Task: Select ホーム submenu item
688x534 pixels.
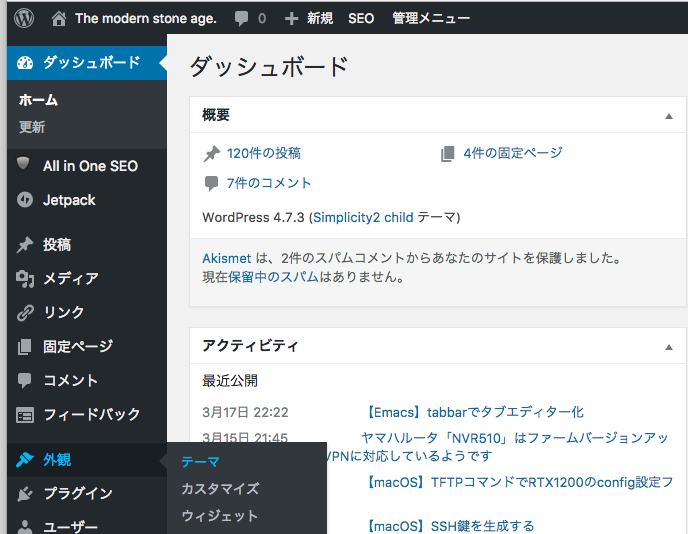Action: point(38,100)
